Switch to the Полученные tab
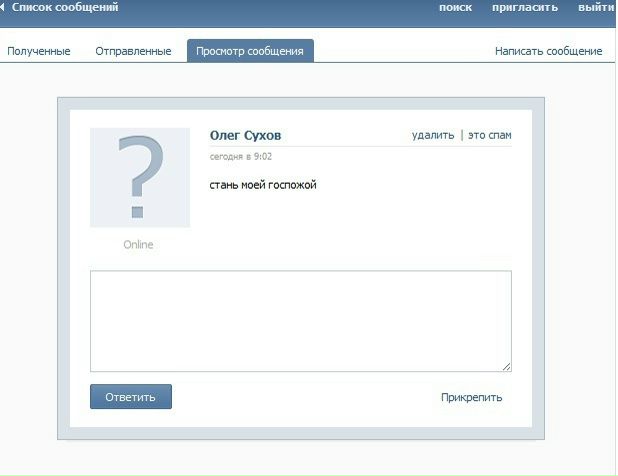The height and width of the screenshot is (476, 618). pos(39,51)
